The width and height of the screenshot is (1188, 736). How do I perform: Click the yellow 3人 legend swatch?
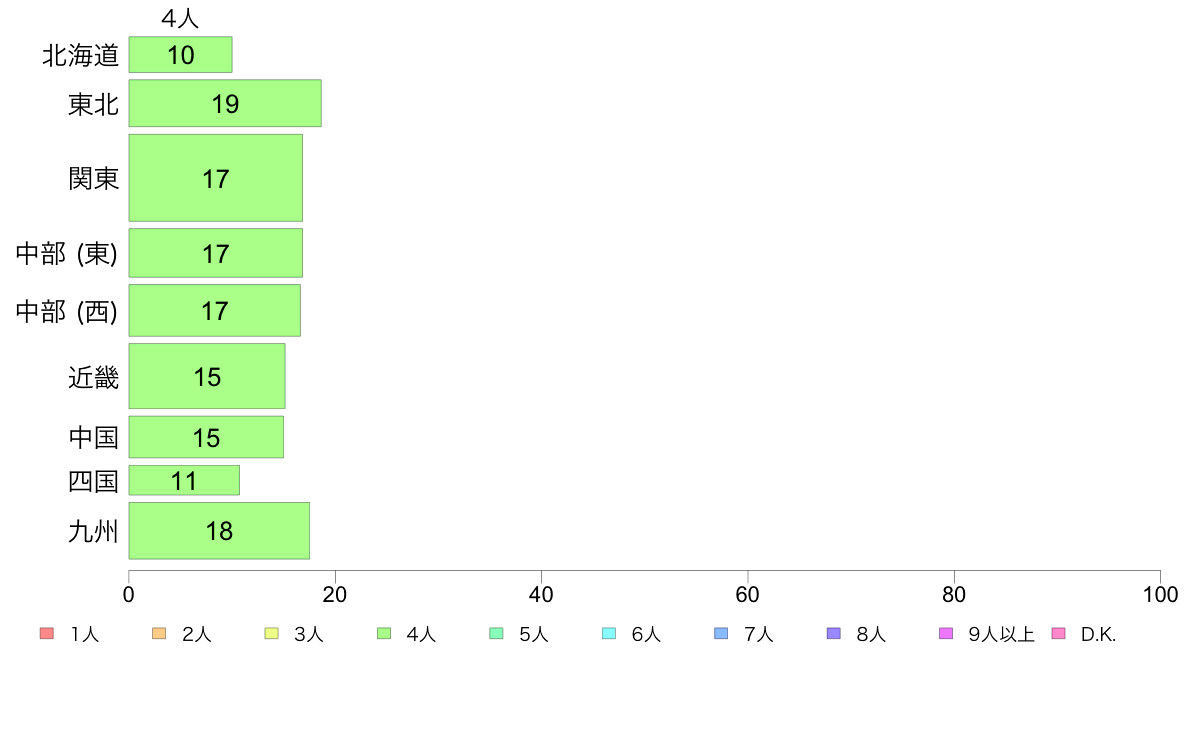[x=271, y=634]
